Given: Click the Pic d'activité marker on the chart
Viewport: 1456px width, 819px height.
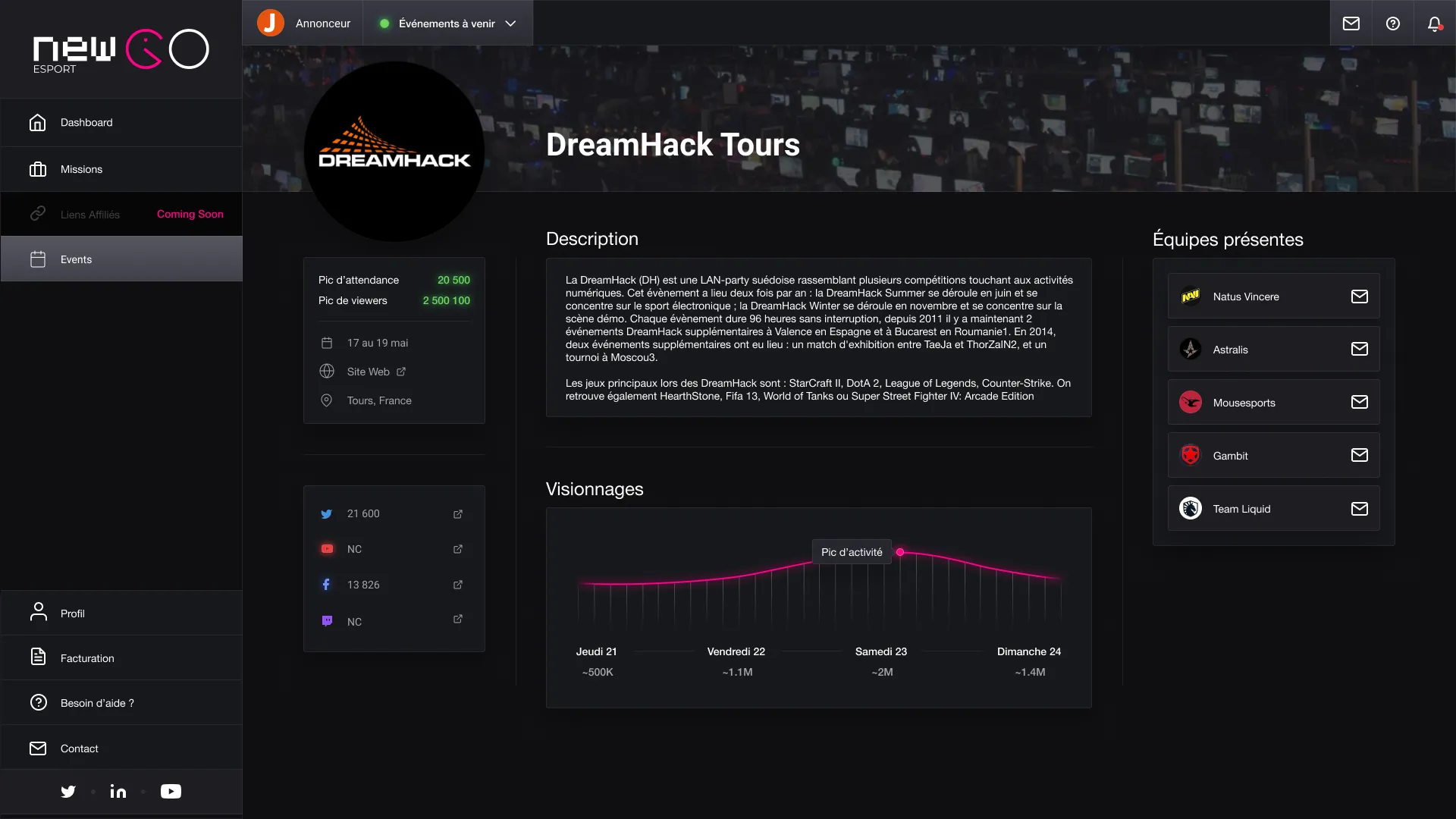Looking at the screenshot, I should [x=900, y=552].
